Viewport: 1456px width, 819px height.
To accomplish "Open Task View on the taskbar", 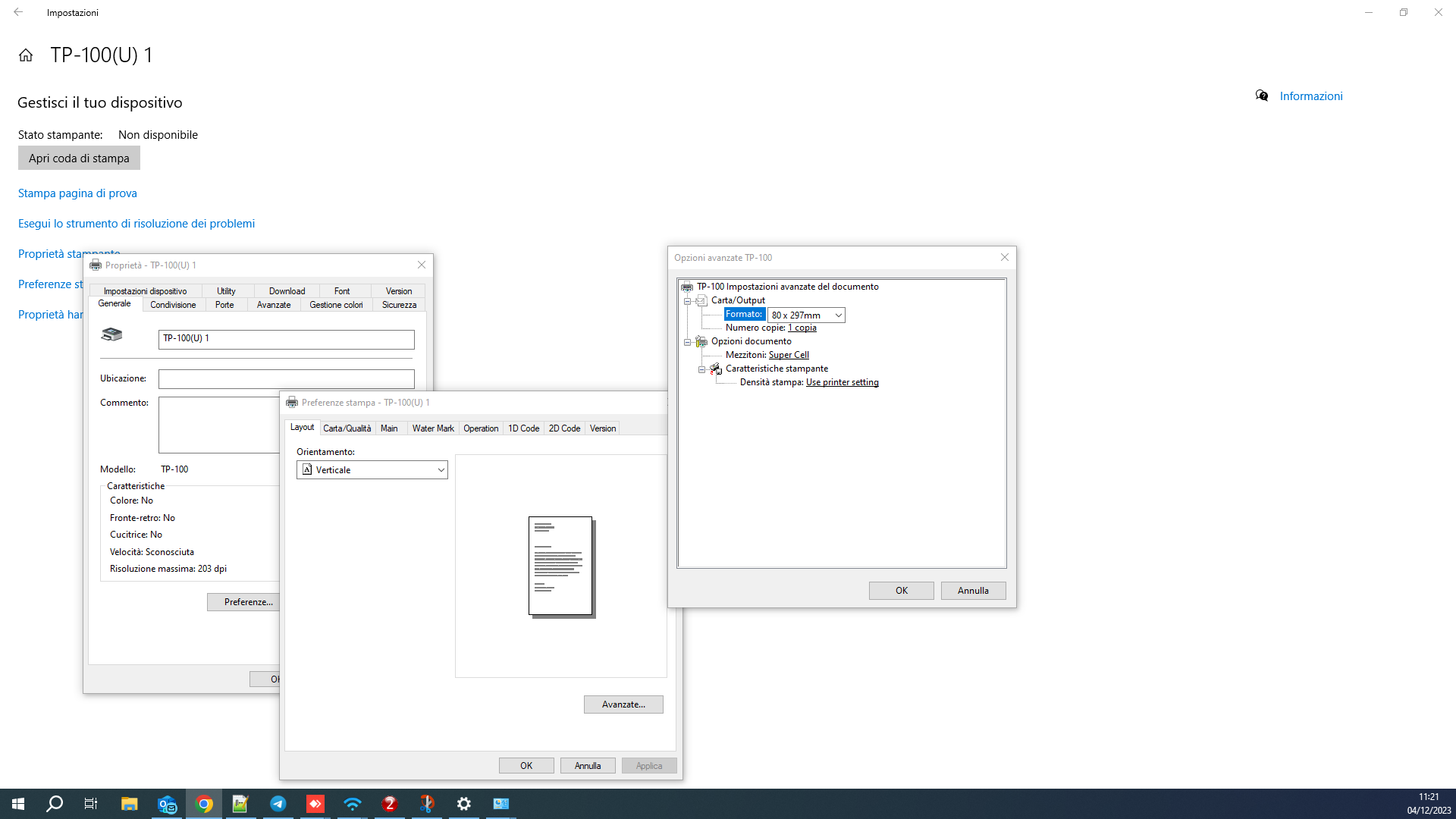I will 91,804.
